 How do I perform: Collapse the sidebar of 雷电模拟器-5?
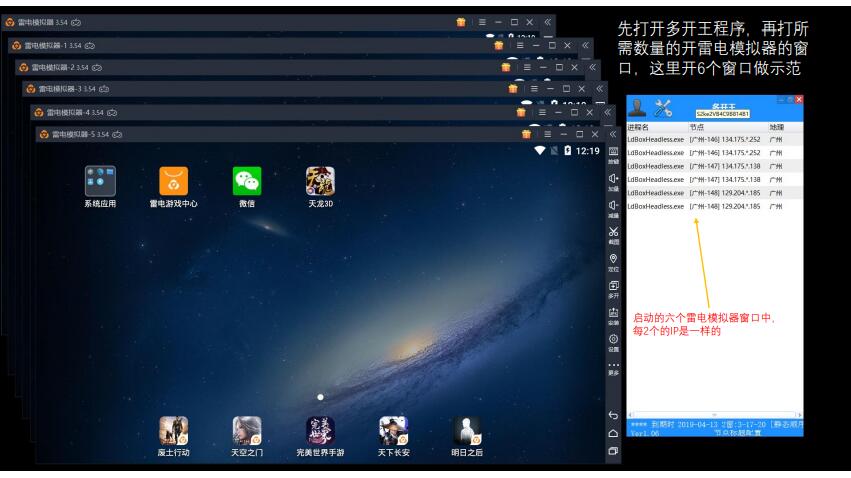click(x=613, y=134)
